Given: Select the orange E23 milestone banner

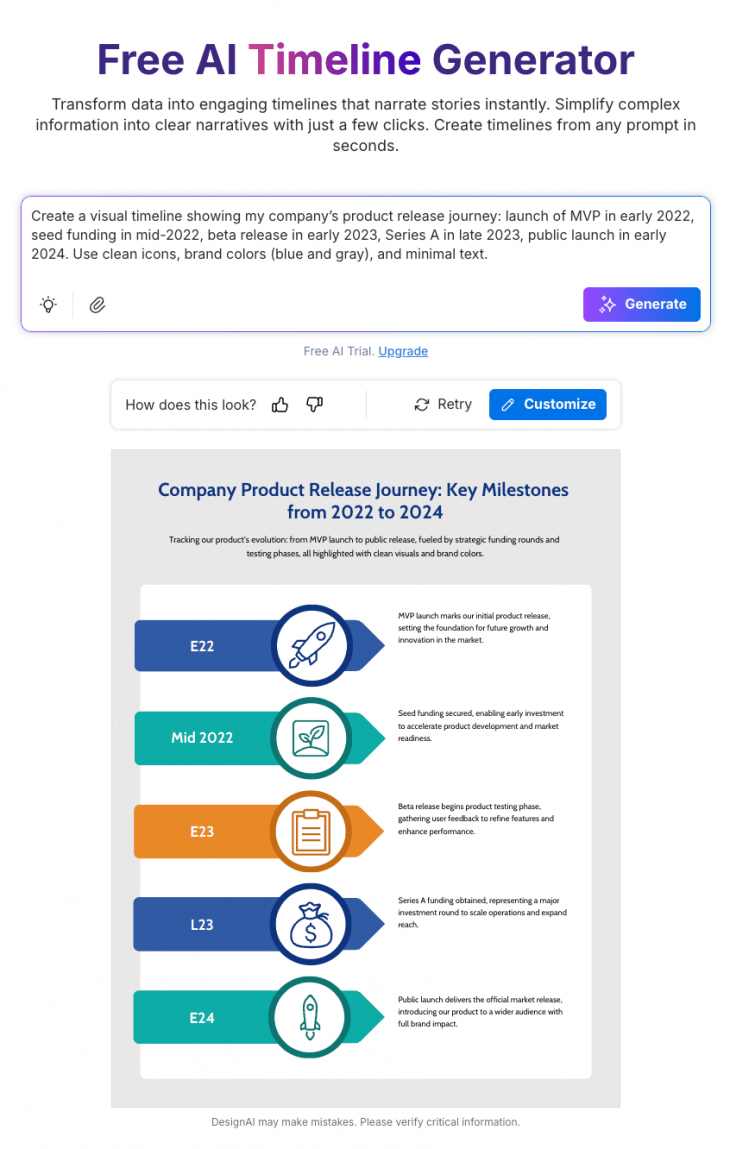Looking at the screenshot, I should pos(202,831).
